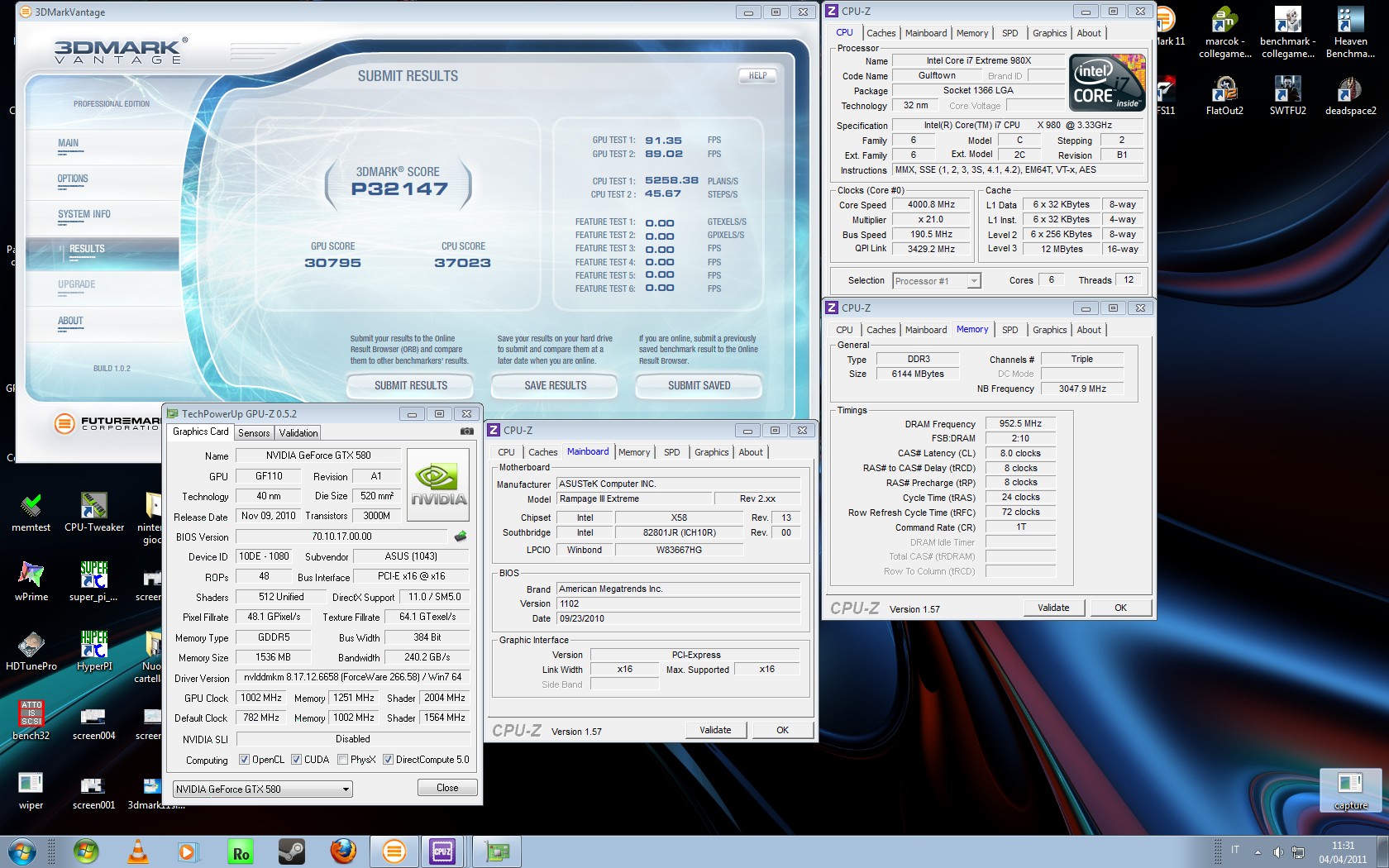Toggle the OpenCL checkbox in GPU-Z
The image size is (1389, 868).
244,760
